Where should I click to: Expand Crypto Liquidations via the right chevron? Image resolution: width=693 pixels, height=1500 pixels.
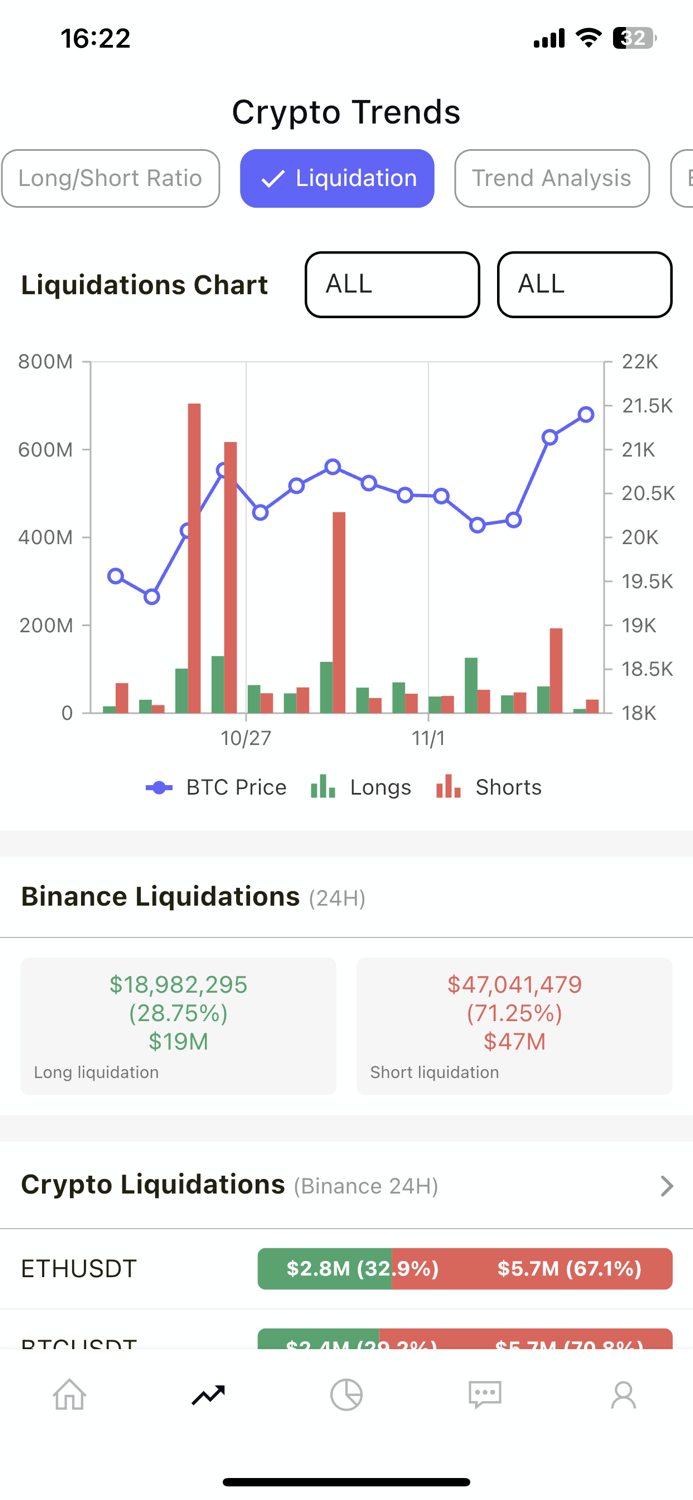tap(666, 1186)
